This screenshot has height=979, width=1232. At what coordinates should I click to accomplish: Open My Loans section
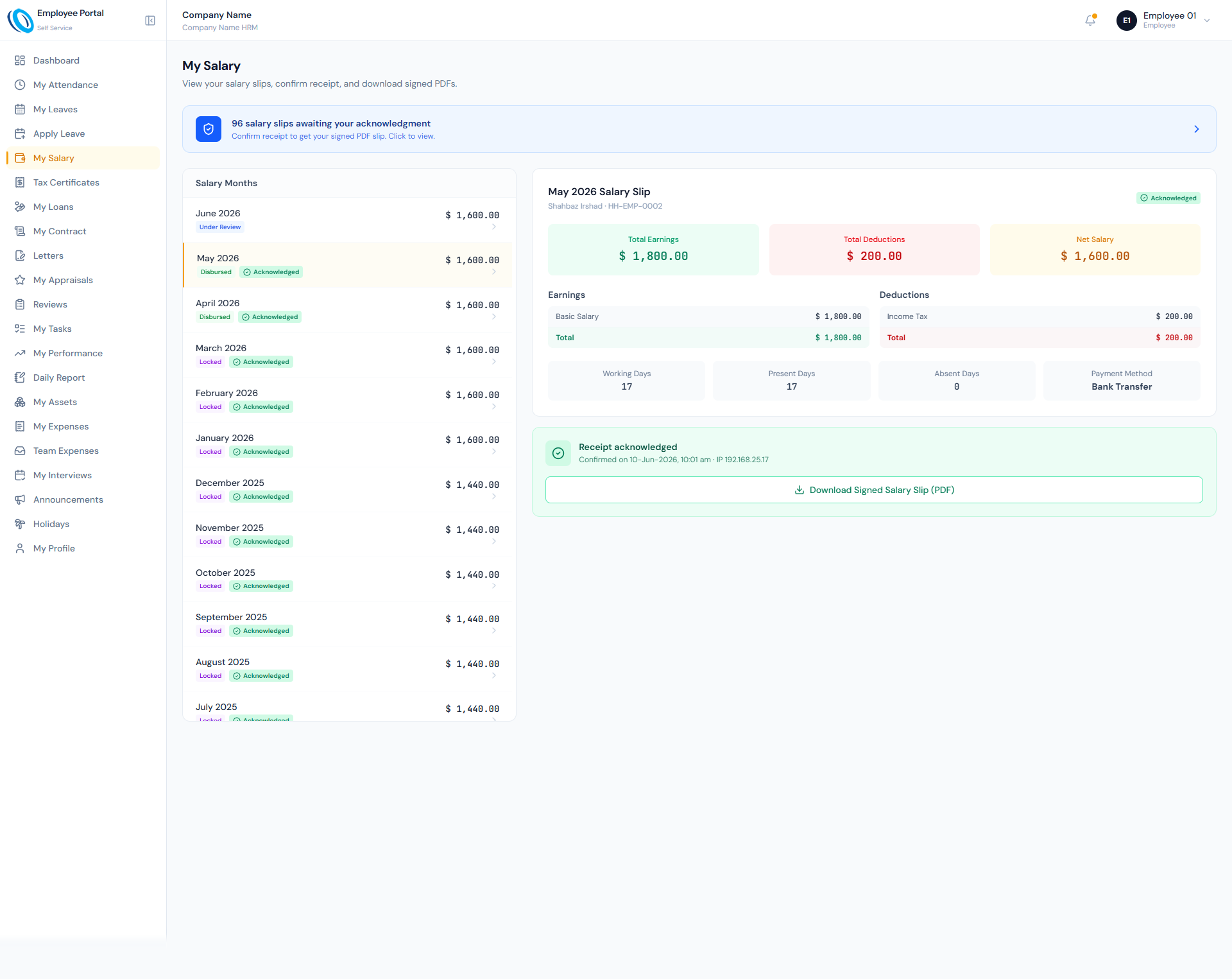coord(83,207)
